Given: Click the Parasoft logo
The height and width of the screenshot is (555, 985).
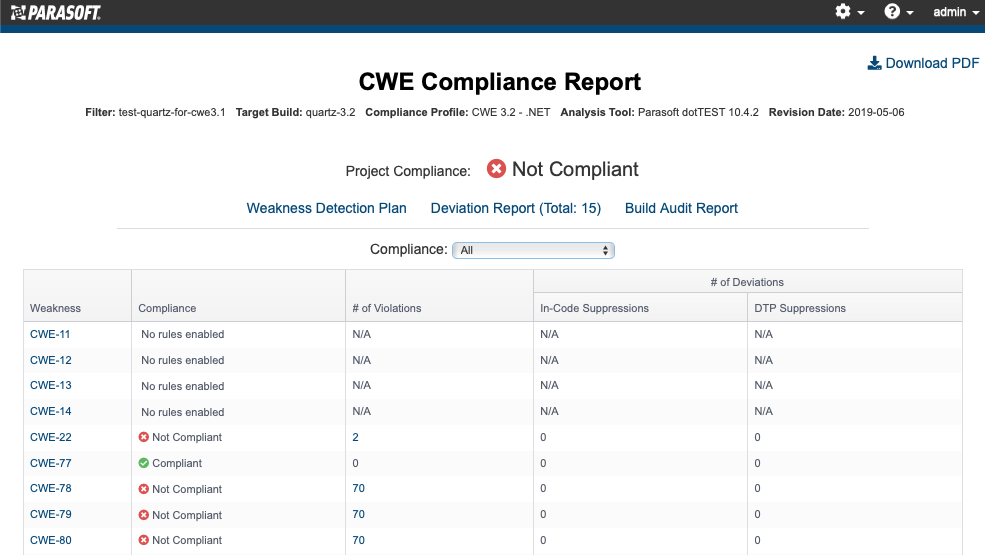Looking at the screenshot, I should point(56,13).
